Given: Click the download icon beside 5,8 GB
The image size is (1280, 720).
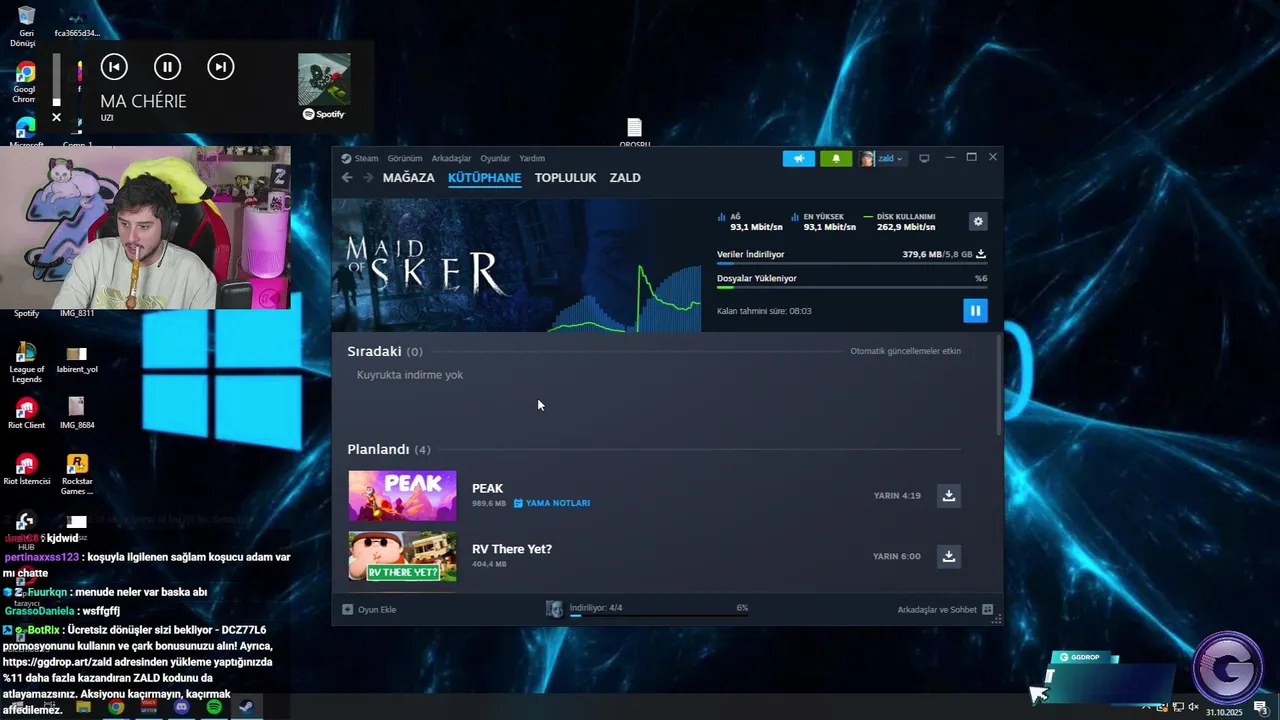Looking at the screenshot, I should tap(981, 254).
